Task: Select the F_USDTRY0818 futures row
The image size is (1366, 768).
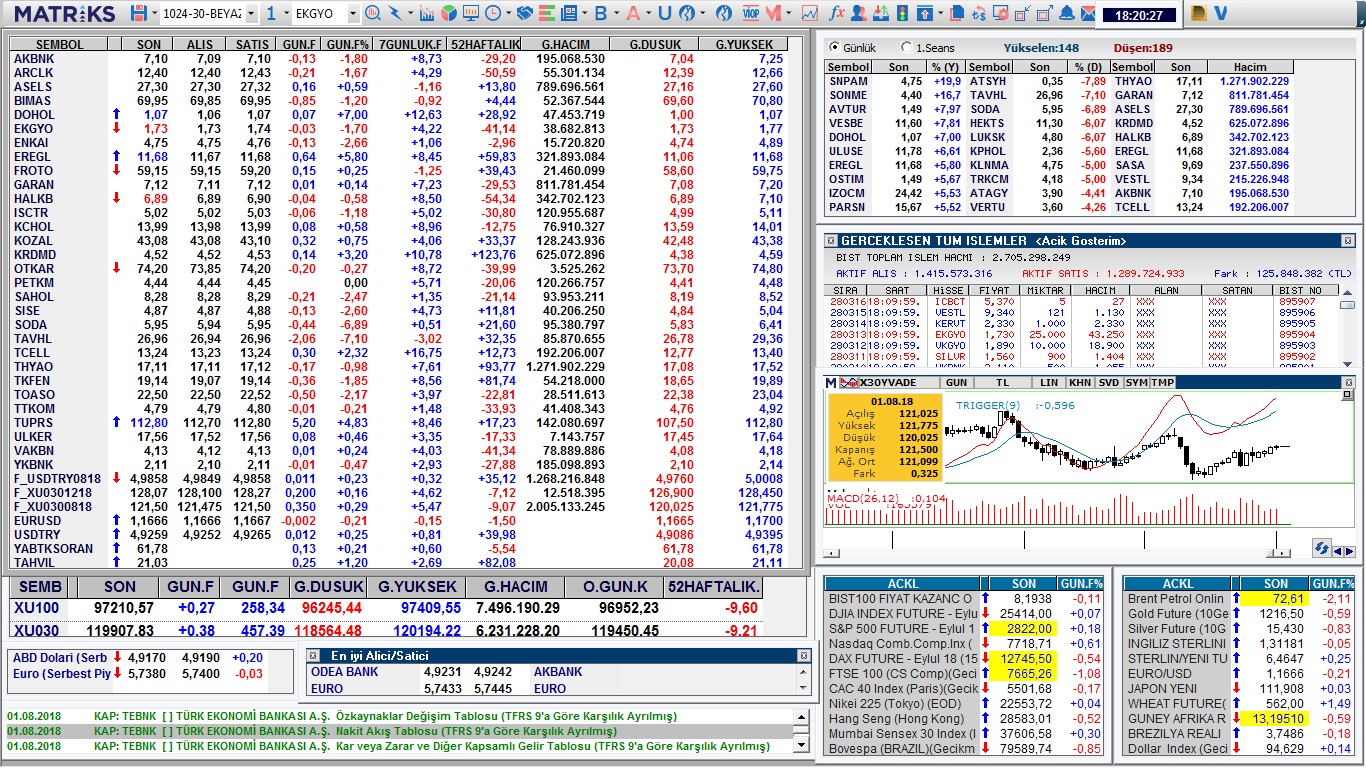Action: [x=400, y=479]
